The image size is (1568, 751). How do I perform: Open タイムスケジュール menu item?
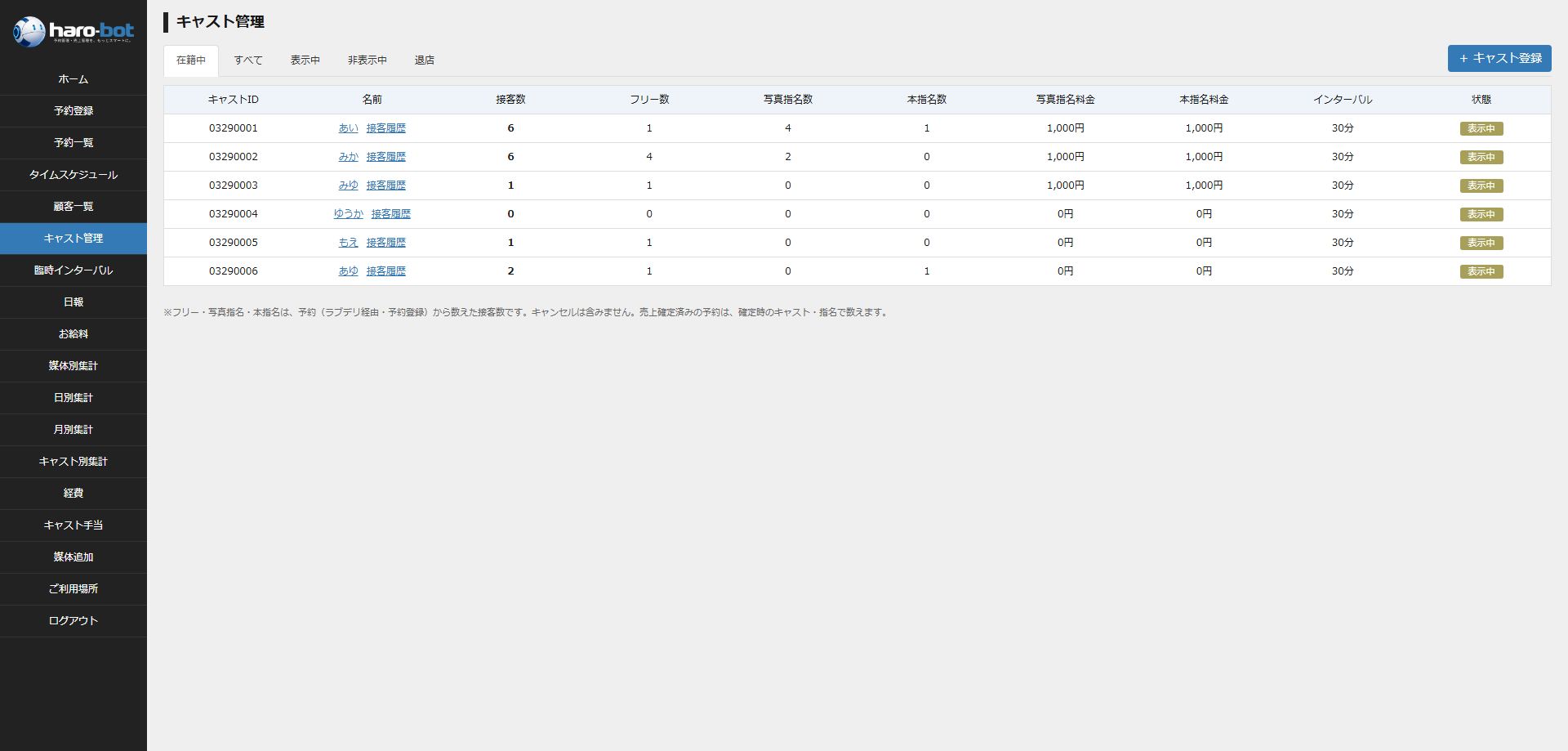pyautogui.click(x=73, y=175)
